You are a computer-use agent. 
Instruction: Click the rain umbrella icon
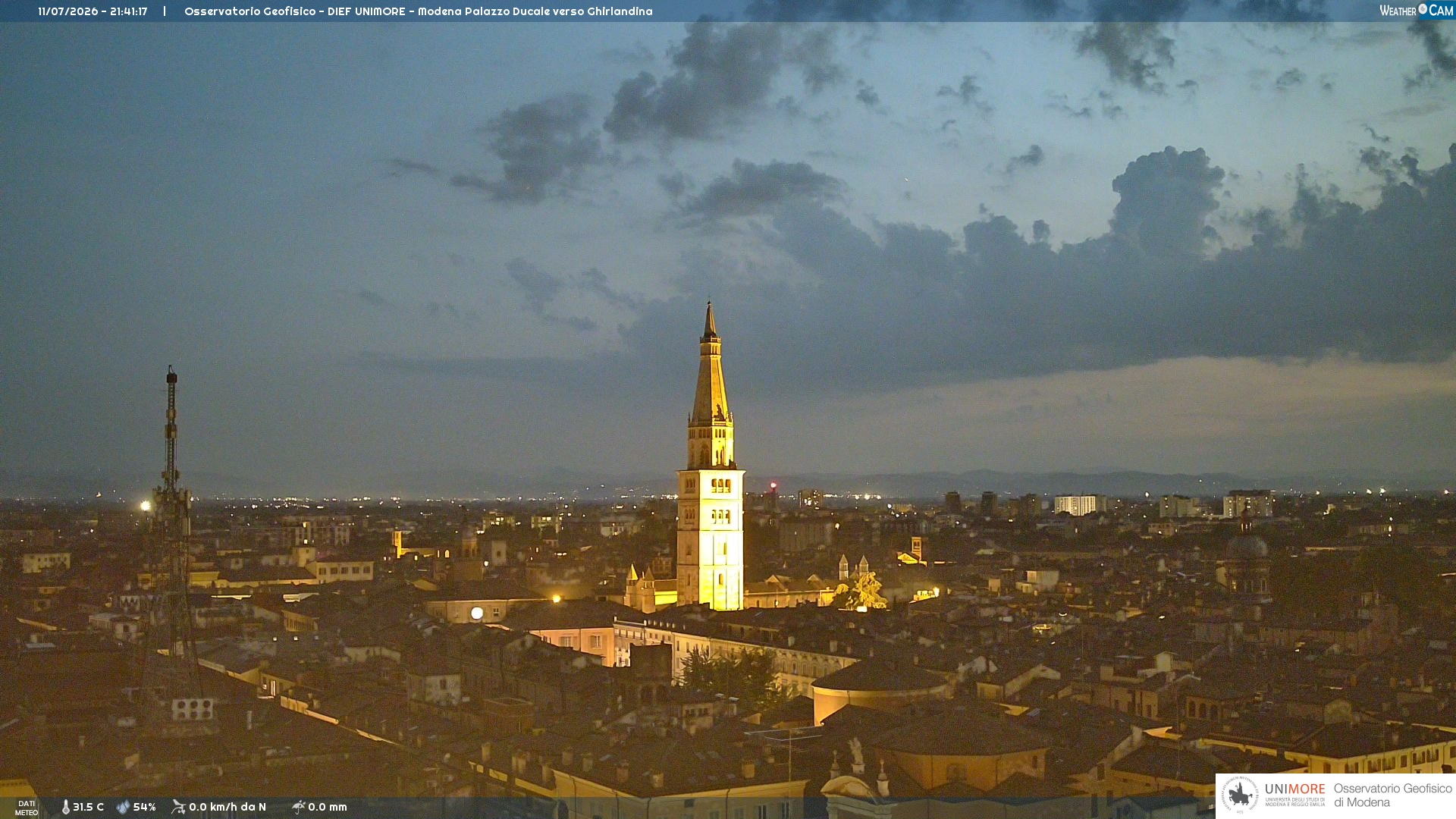pos(298,807)
